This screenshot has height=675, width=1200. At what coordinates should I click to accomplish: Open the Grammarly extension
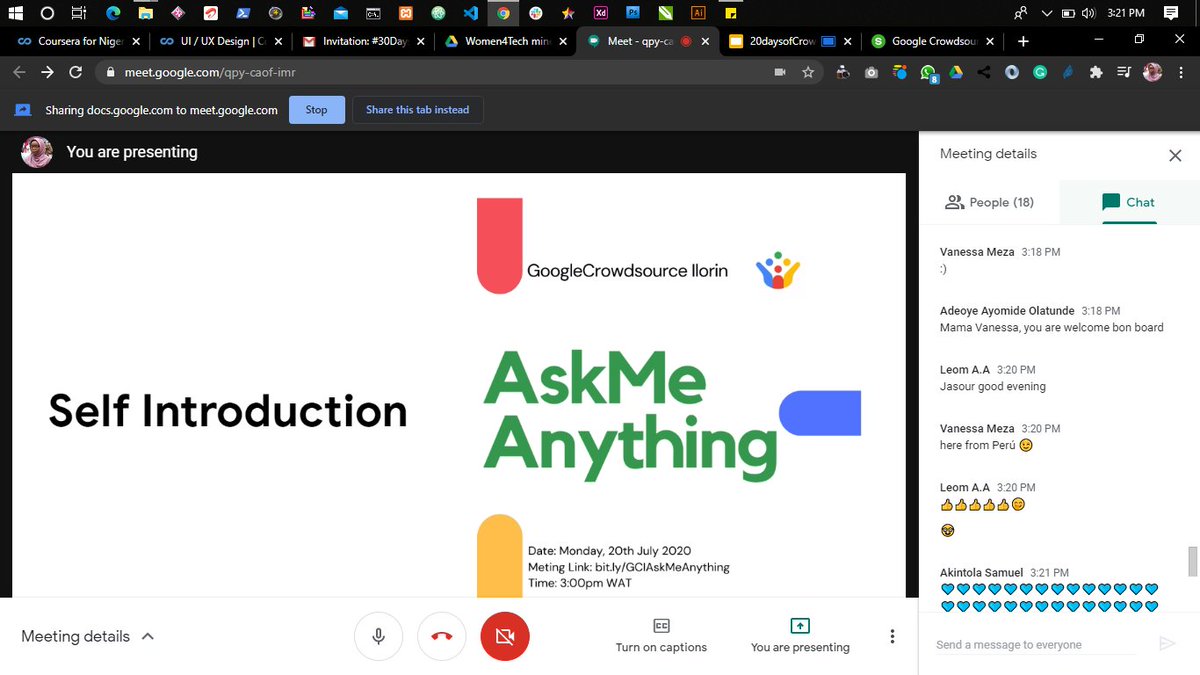click(1040, 73)
